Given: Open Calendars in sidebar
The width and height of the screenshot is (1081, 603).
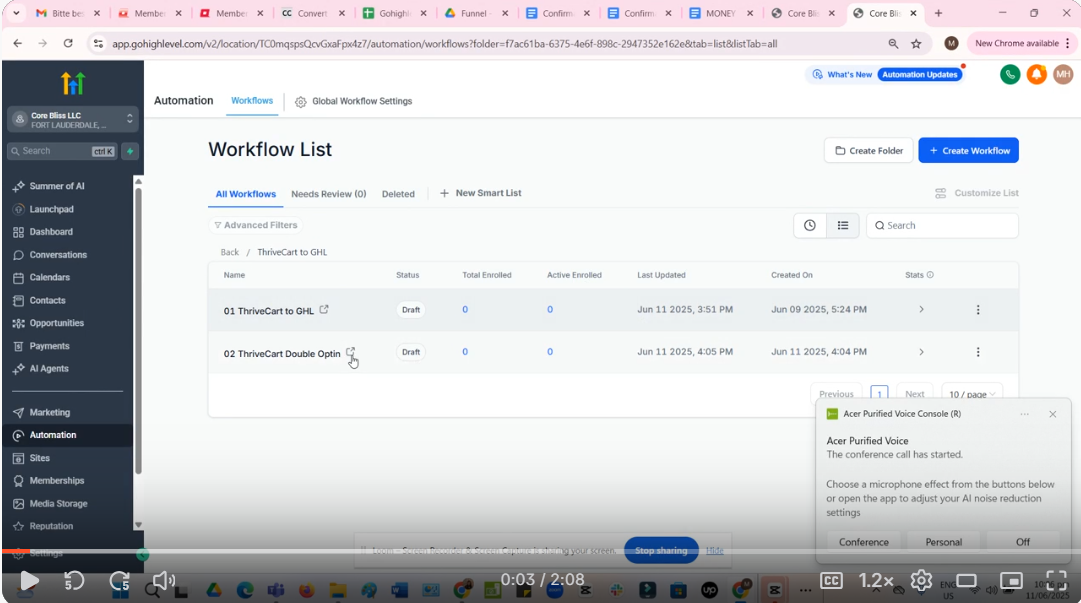Looking at the screenshot, I should 50,277.
